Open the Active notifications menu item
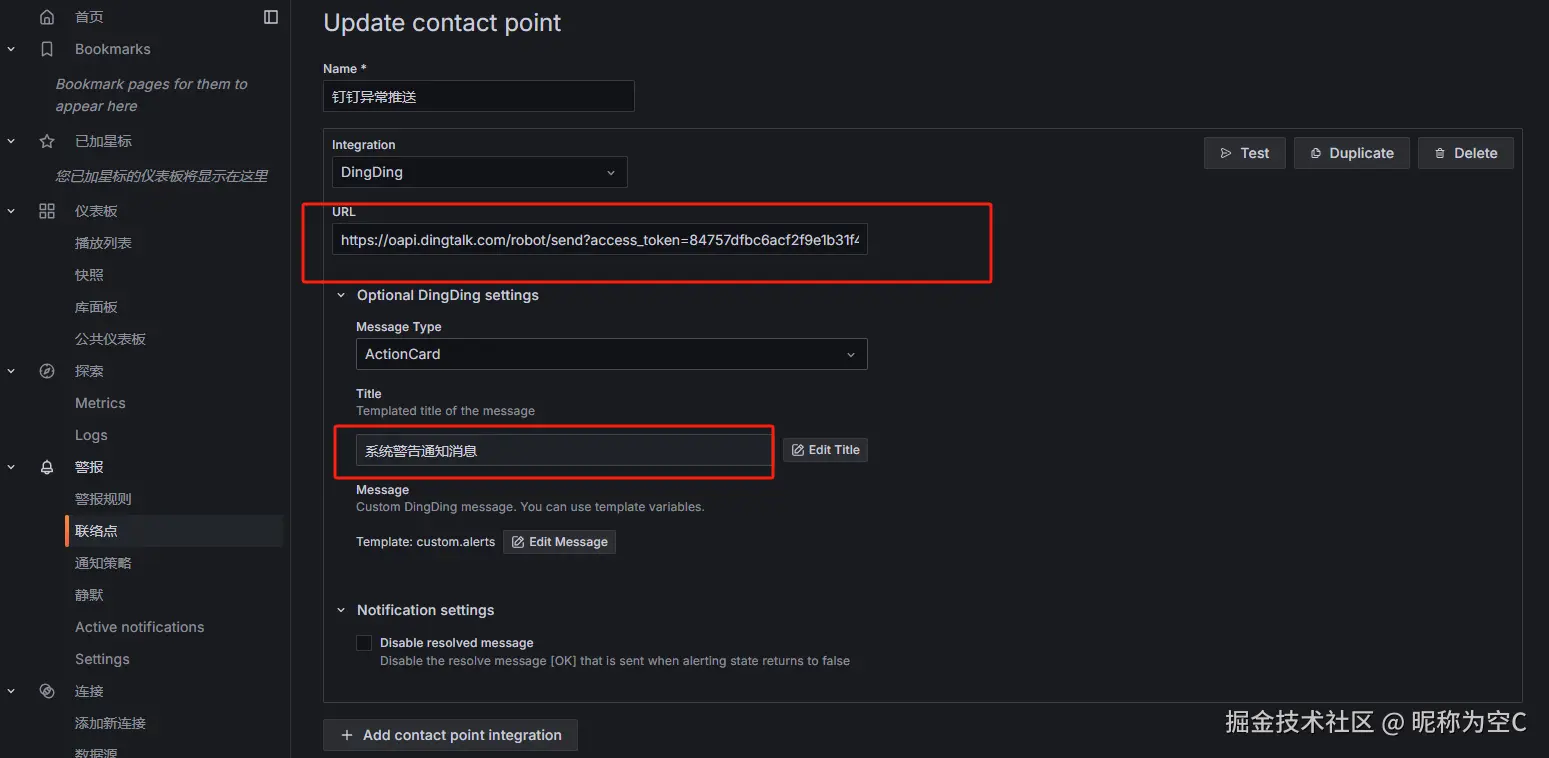The image size is (1549, 758). (139, 627)
